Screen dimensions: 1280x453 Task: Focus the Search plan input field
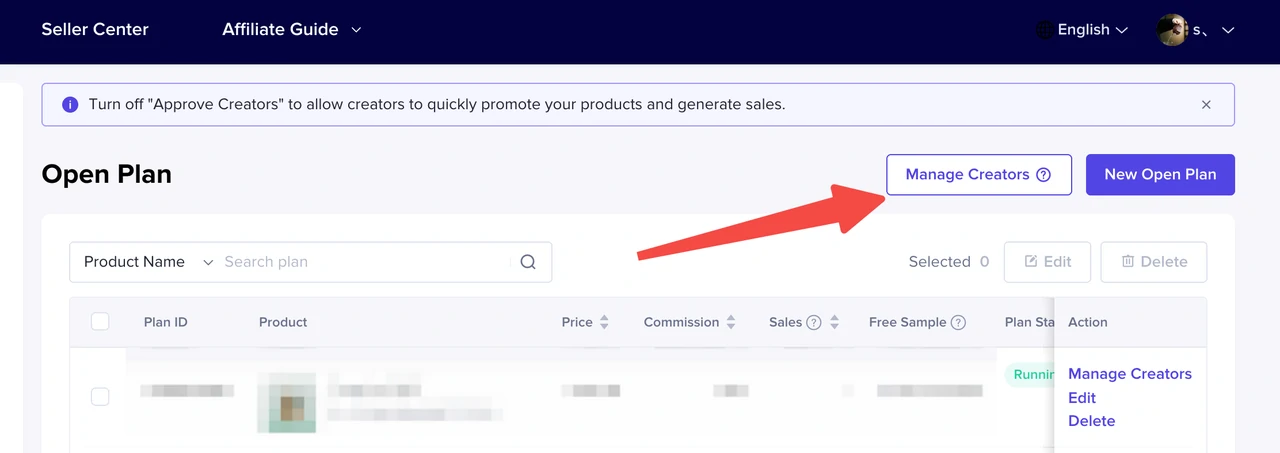coord(360,262)
